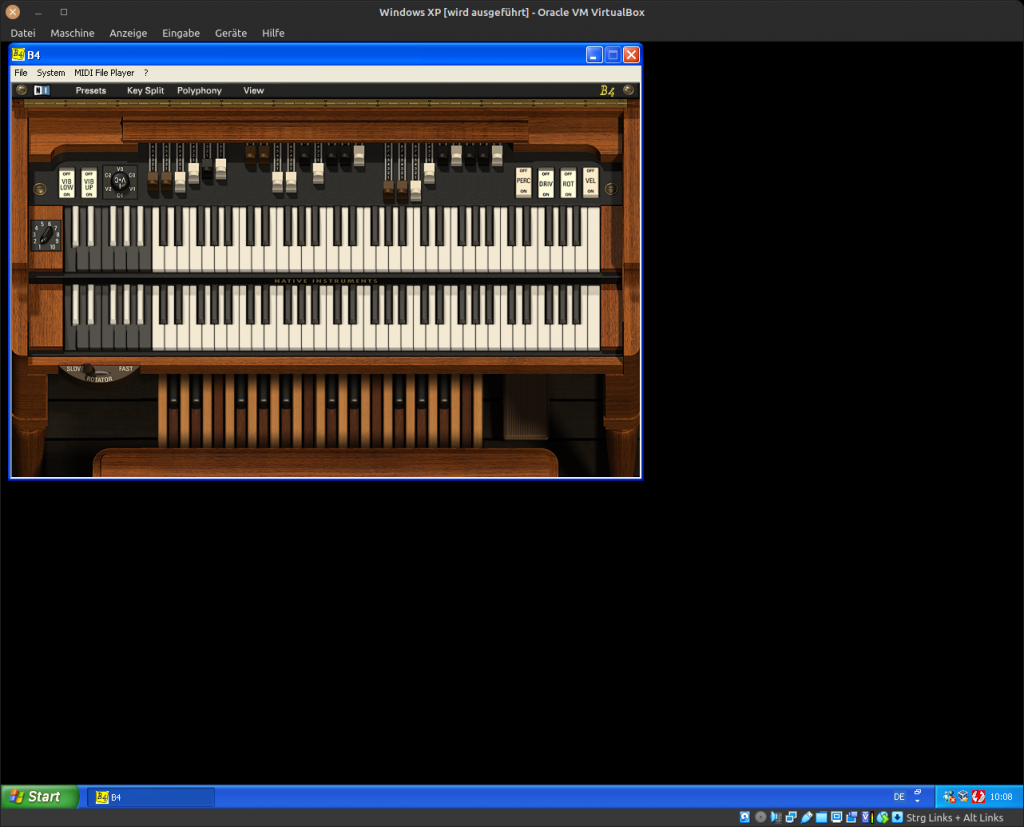Click the numbered volume dial left of keys

click(45, 235)
